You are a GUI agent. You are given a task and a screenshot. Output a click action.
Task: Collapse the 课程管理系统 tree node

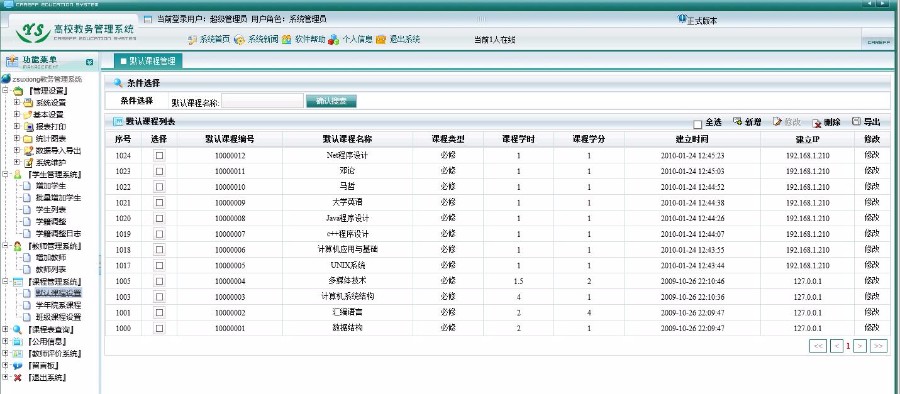5,281
